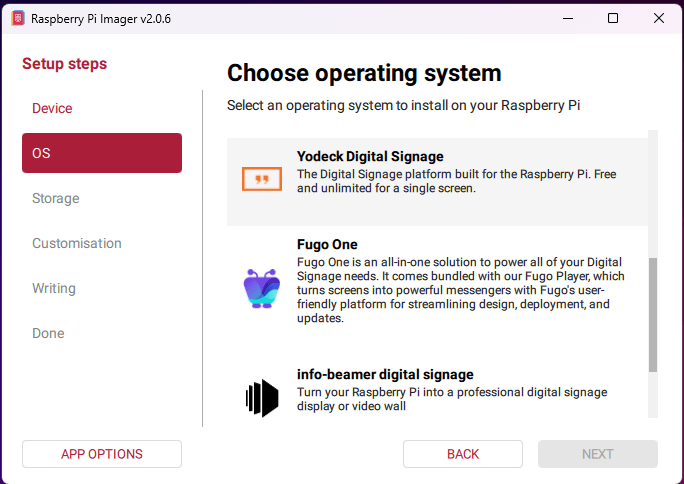Click the OS list vertical scrollbar thumb
The width and height of the screenshot is (684, 484).
click(x=653, y=314)
